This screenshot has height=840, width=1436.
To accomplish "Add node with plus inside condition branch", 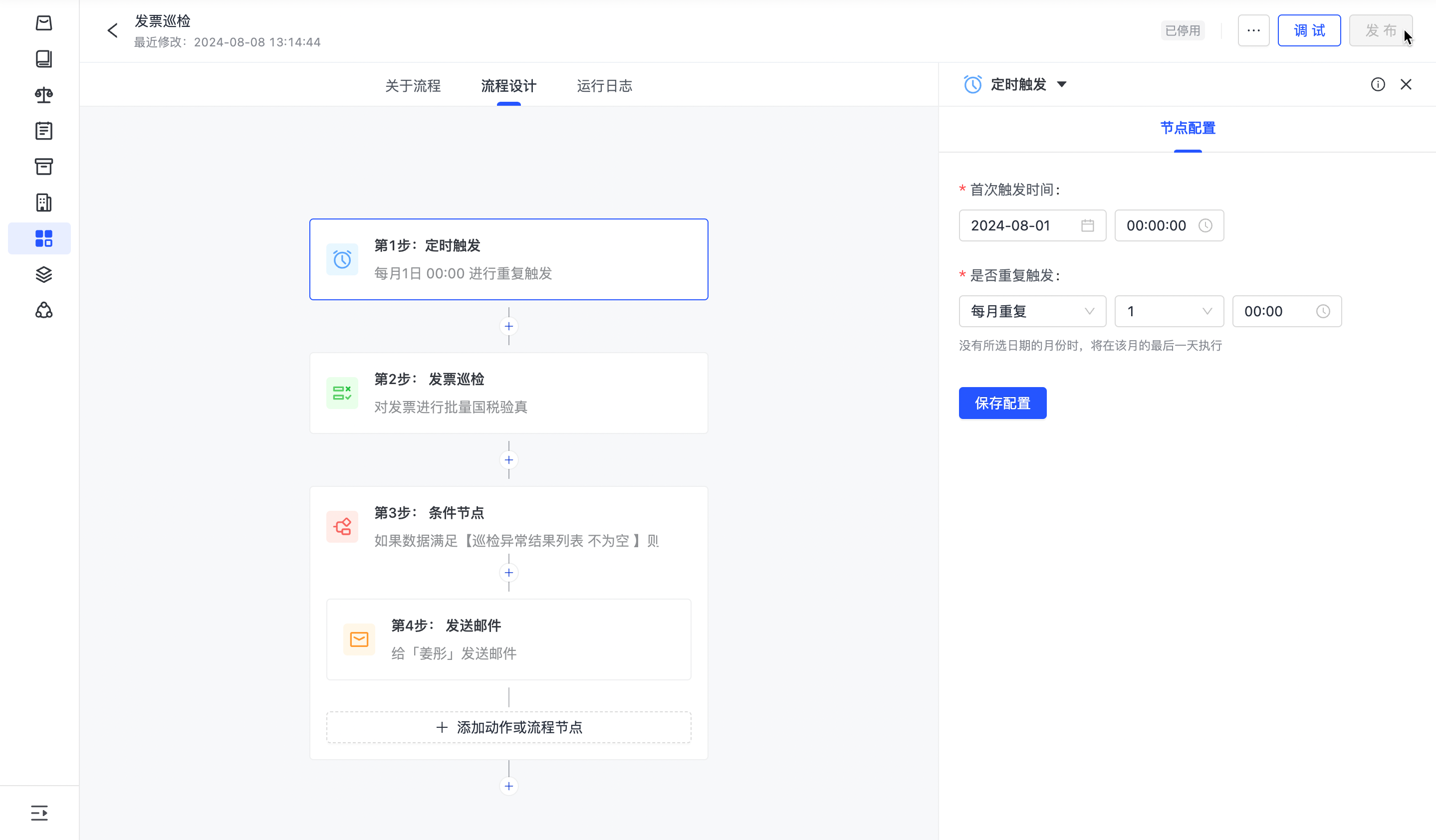I will pos(508,573).
